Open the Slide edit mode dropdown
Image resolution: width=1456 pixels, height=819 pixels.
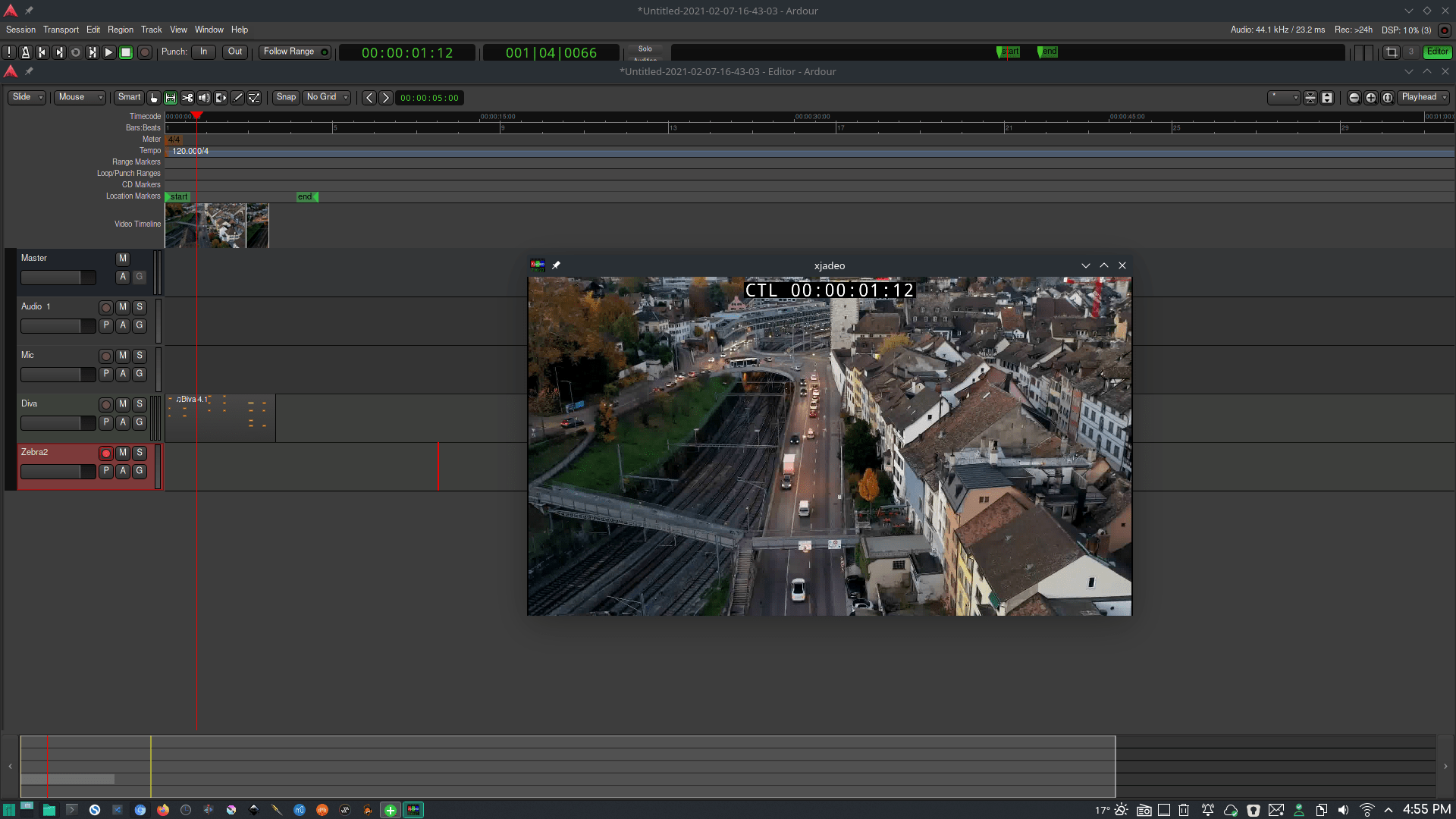tap(27, 97)
